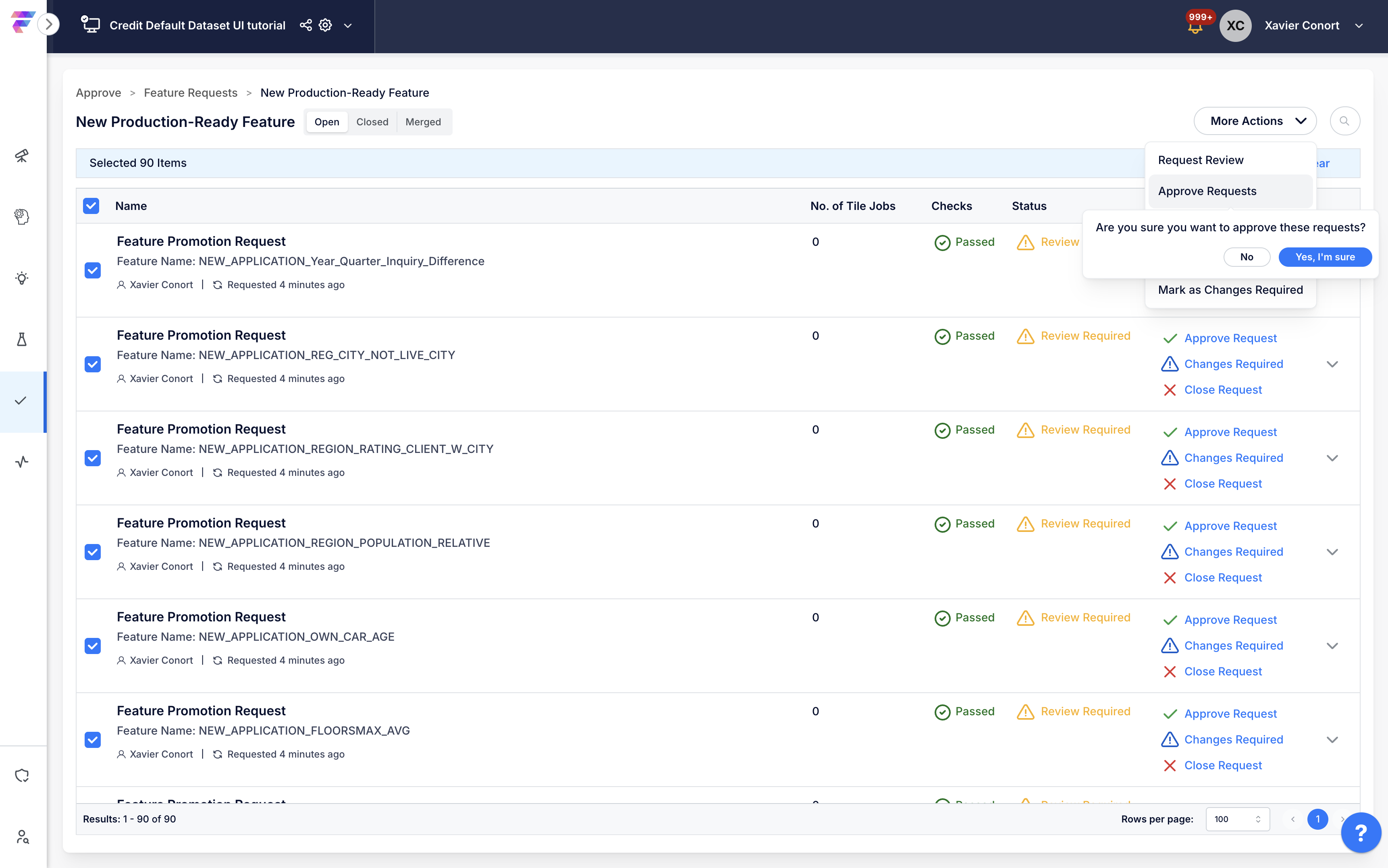Click the telescope discover icon in sidebar
The image size is (1388, 868).
pyautogui.click(x=22, y=156)
